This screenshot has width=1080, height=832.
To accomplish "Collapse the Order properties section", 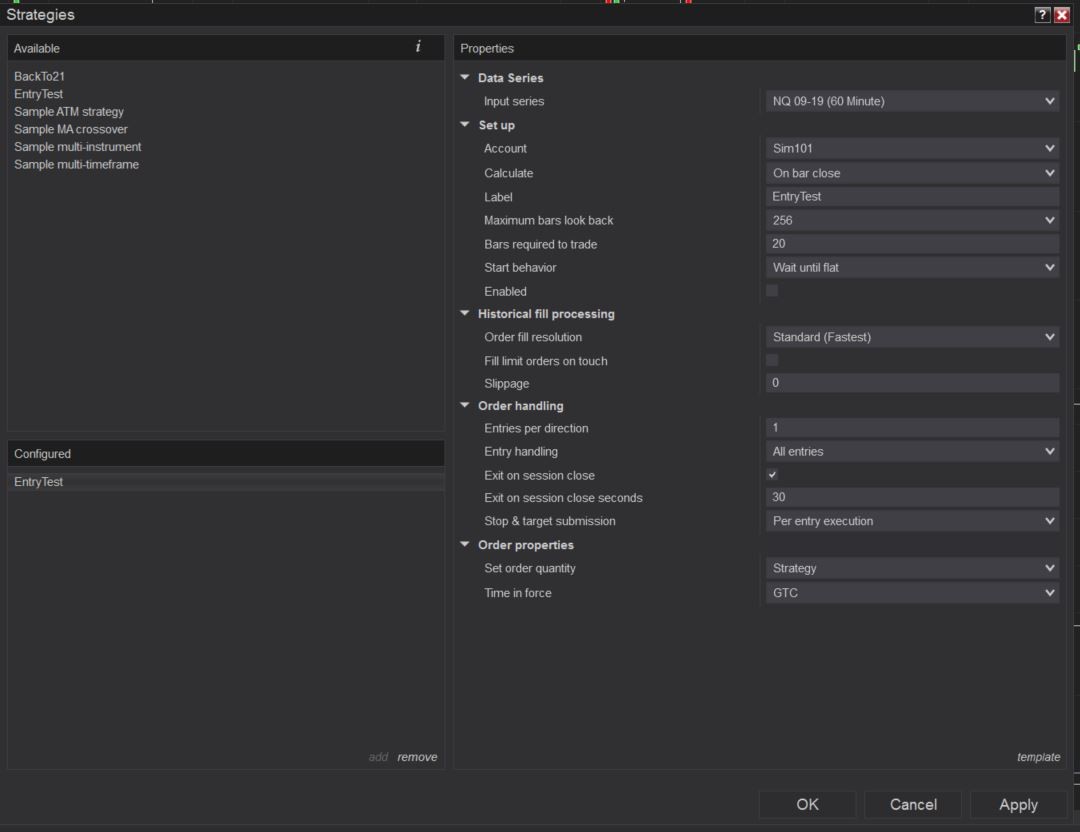I will point(465,544).
